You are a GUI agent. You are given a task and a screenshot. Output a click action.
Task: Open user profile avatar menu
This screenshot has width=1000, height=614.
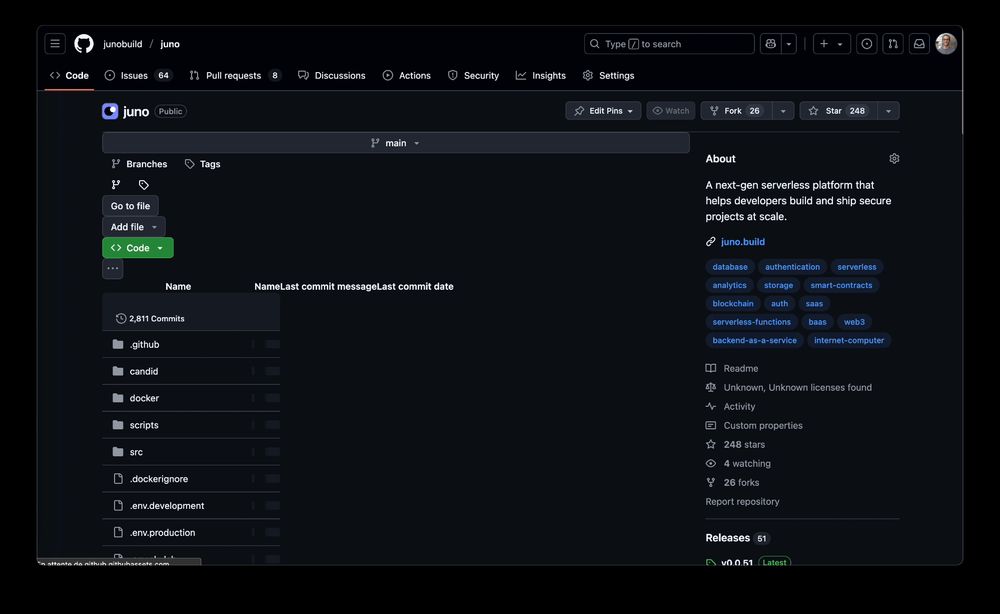pyautogui.click(x=946, y=44)
